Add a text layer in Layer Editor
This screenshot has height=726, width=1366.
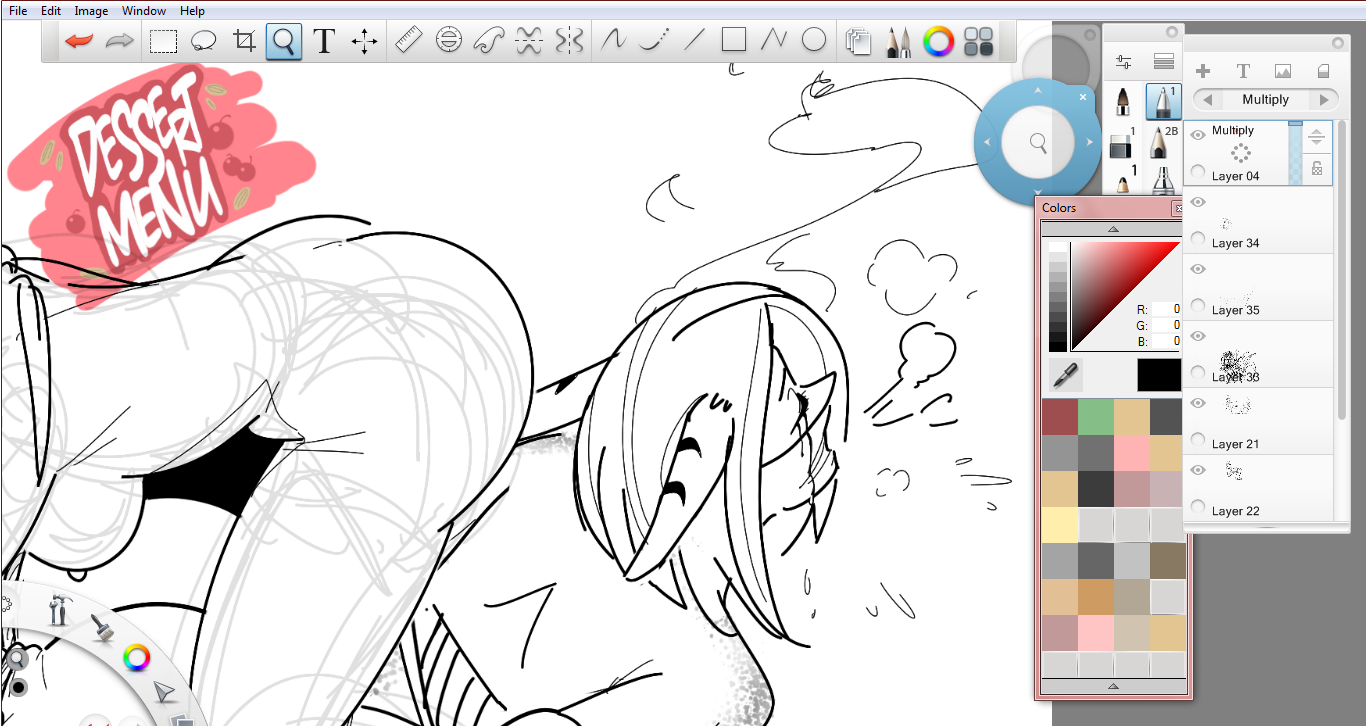coord(1243,71)
